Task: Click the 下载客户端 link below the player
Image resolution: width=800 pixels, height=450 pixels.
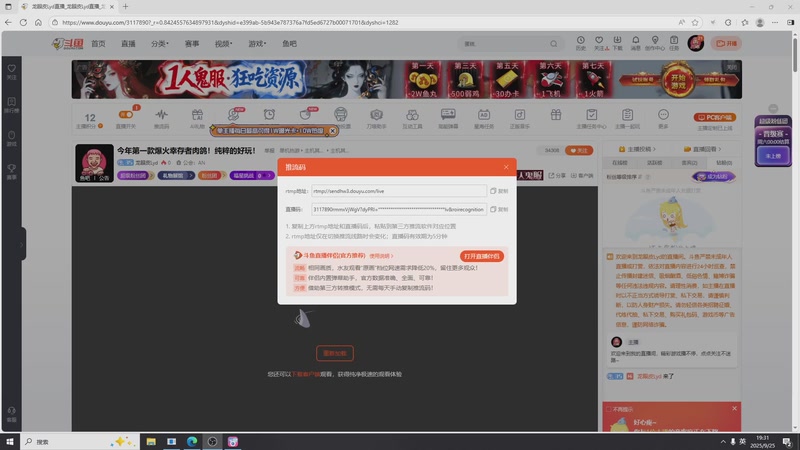Action: [306, 374]
